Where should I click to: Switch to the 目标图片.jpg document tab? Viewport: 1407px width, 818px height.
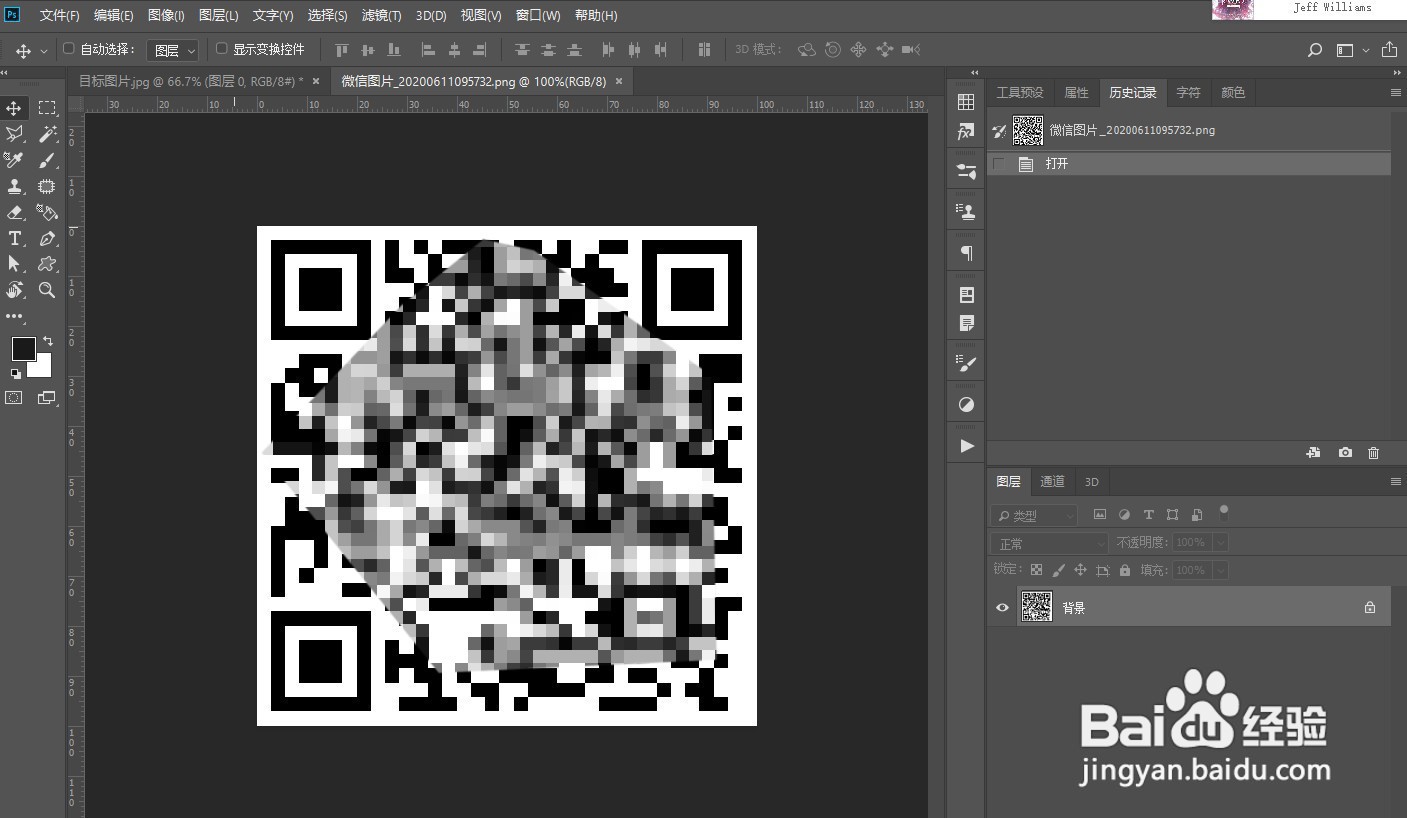pyautogui.click(x=190, y=82)
